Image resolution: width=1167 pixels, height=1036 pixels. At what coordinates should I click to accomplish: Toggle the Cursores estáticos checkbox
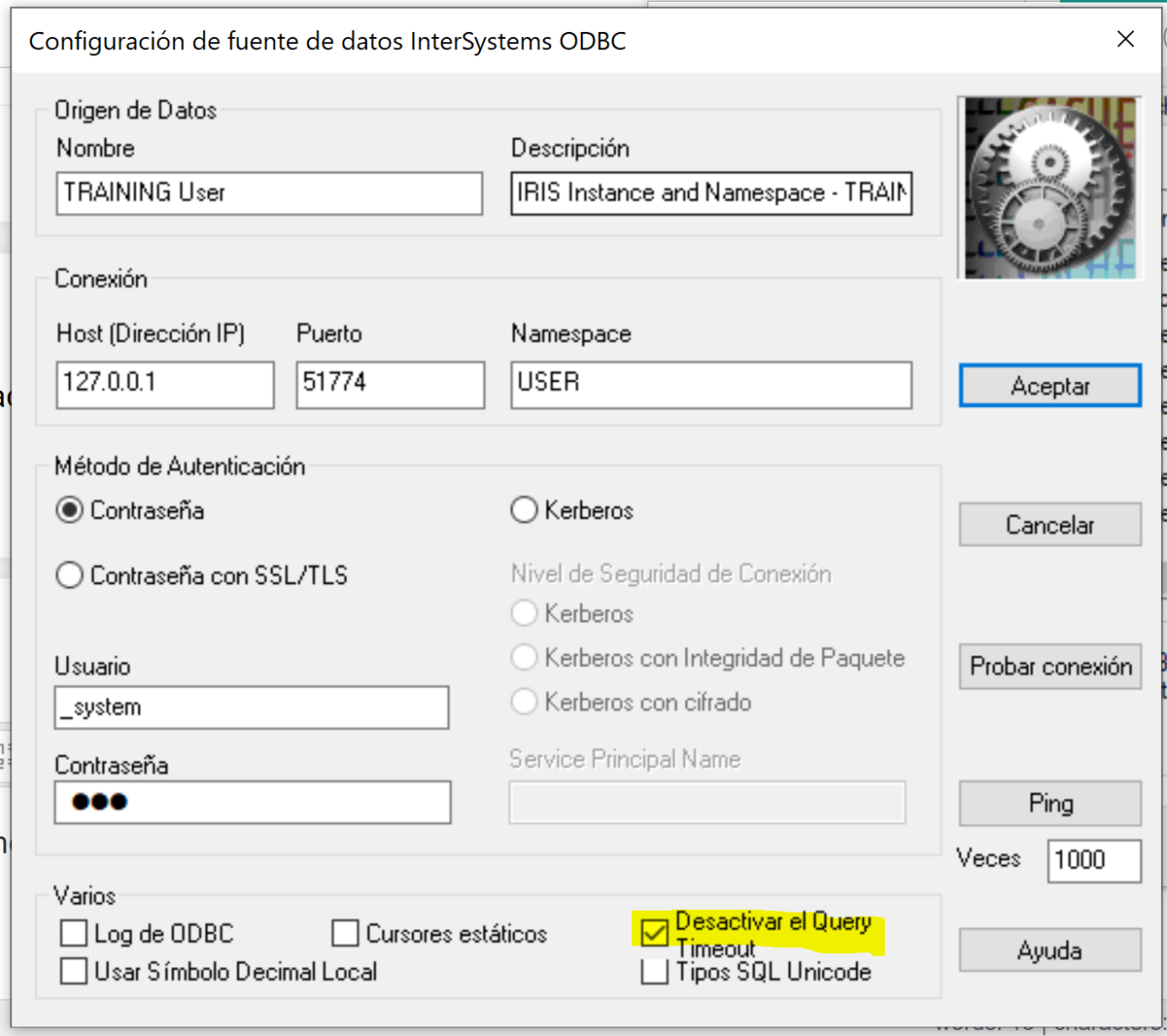tap(345, 933)
